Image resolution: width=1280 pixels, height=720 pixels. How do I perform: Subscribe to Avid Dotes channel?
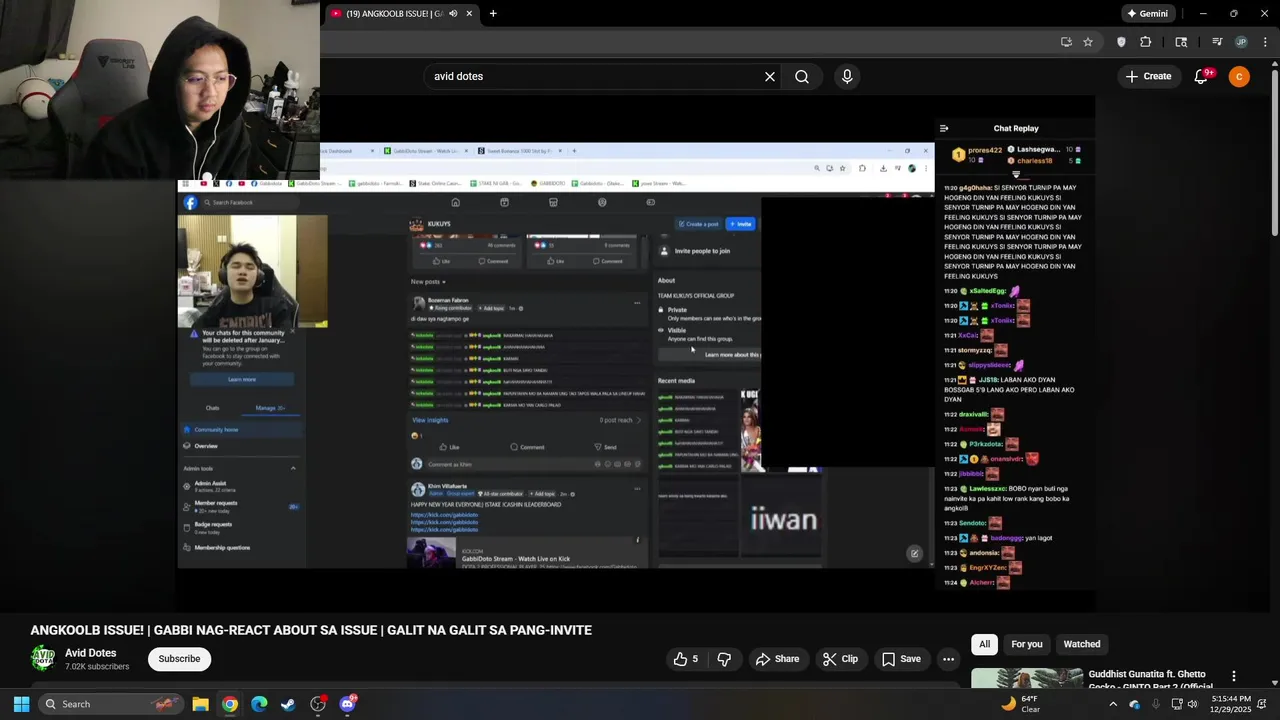(179, 659)
